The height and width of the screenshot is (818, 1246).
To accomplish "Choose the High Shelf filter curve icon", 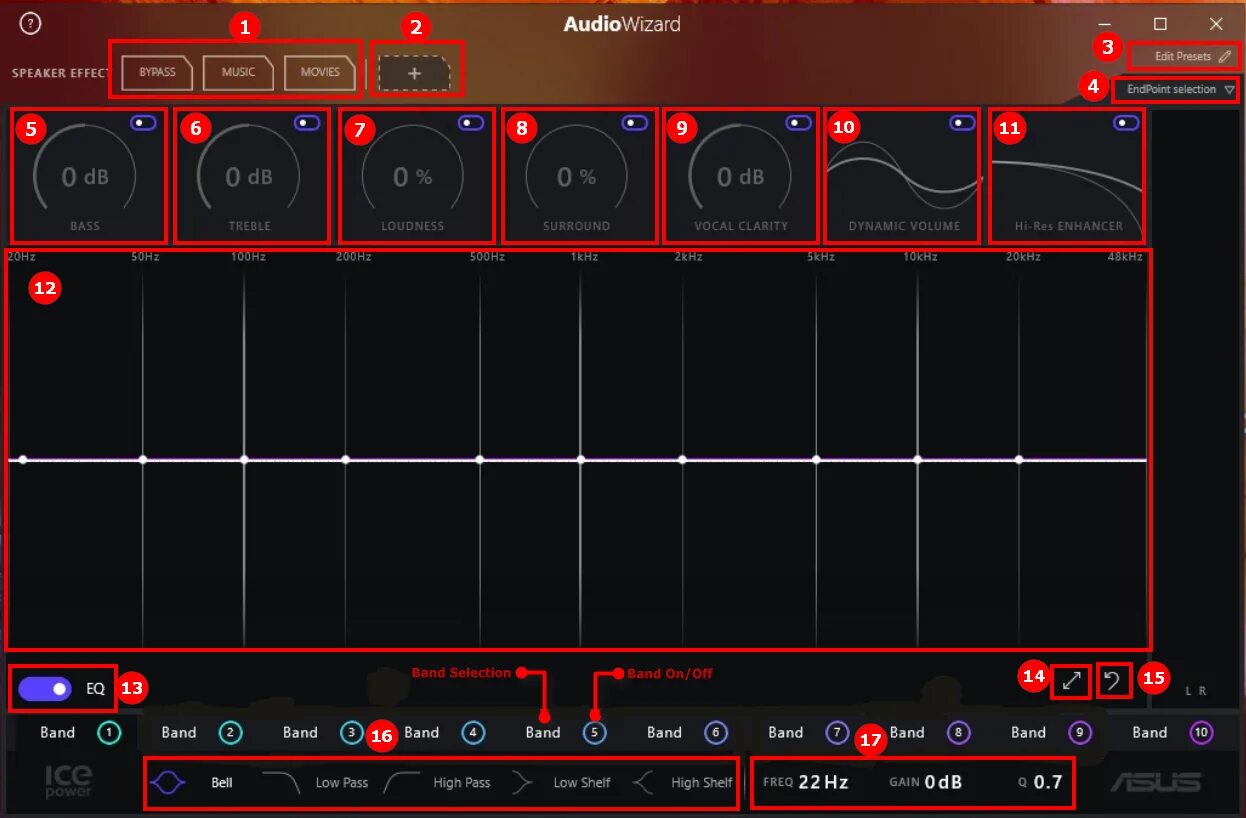I will tap(643, 783).
